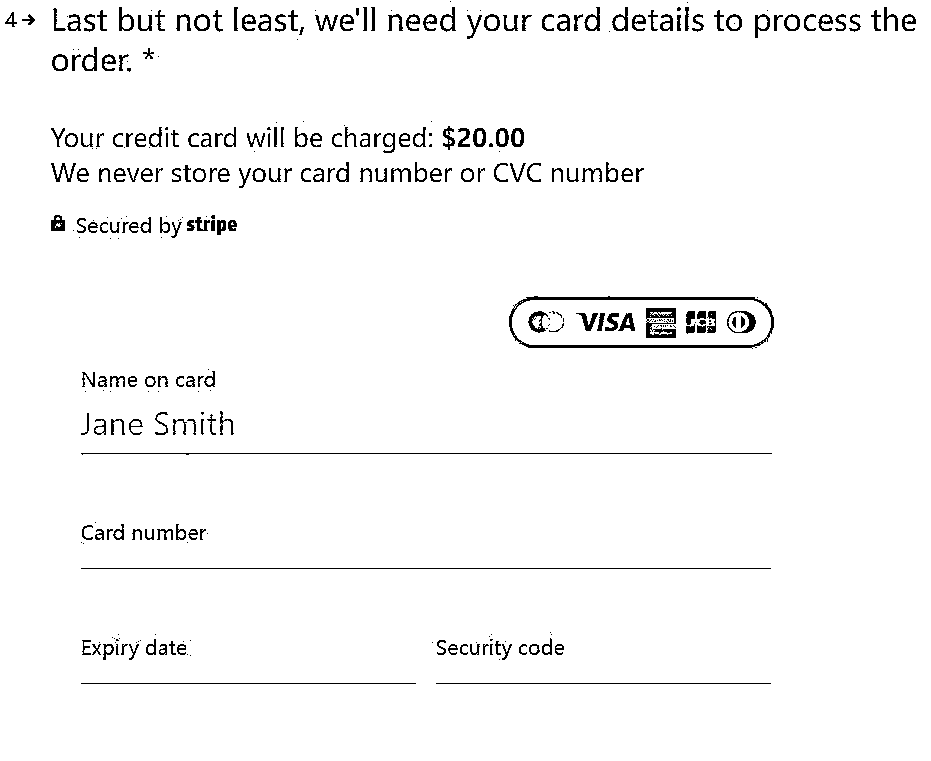The image size is (931, 761).
Task: Click the Mastercard logo icon
Action: [546, 323]
